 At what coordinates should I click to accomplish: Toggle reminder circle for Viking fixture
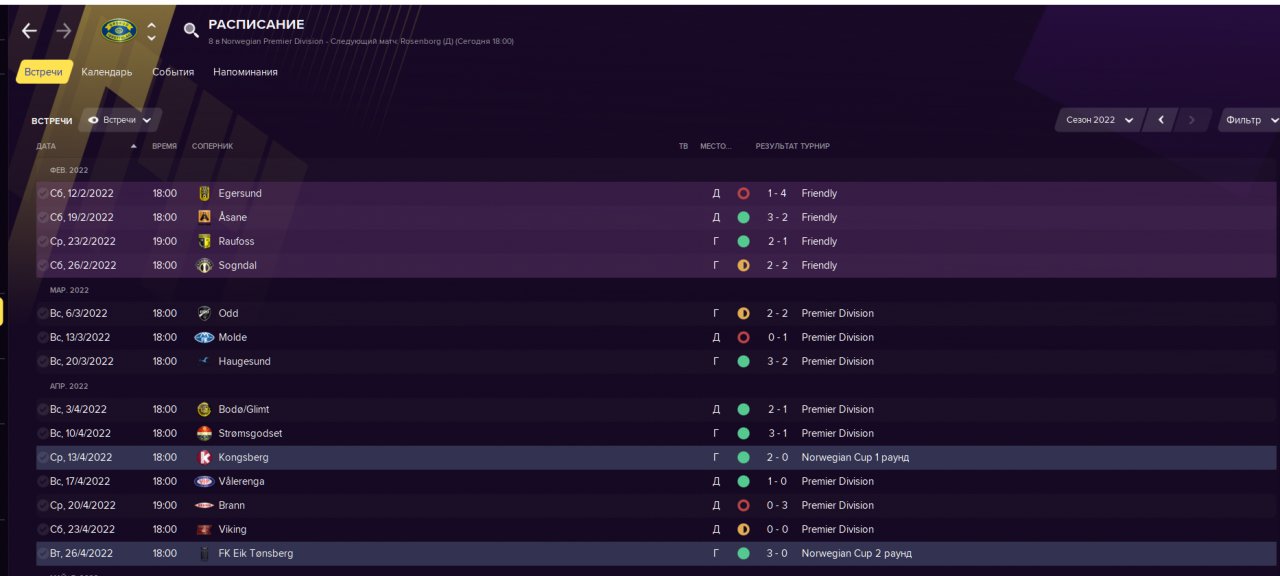click(x=42, y=529)
